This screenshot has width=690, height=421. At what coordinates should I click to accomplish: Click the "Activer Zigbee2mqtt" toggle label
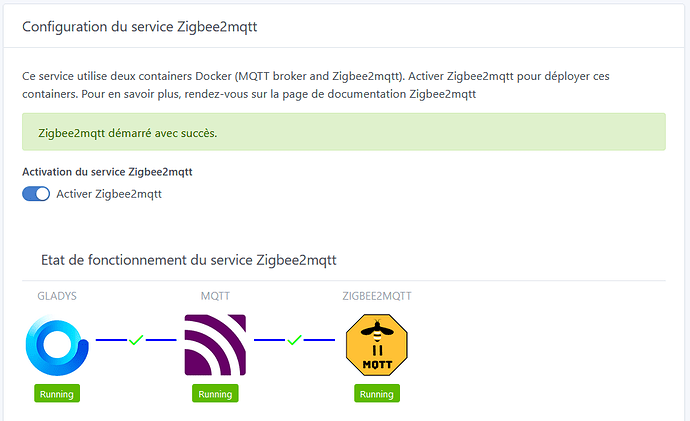[x=109, y=194]
